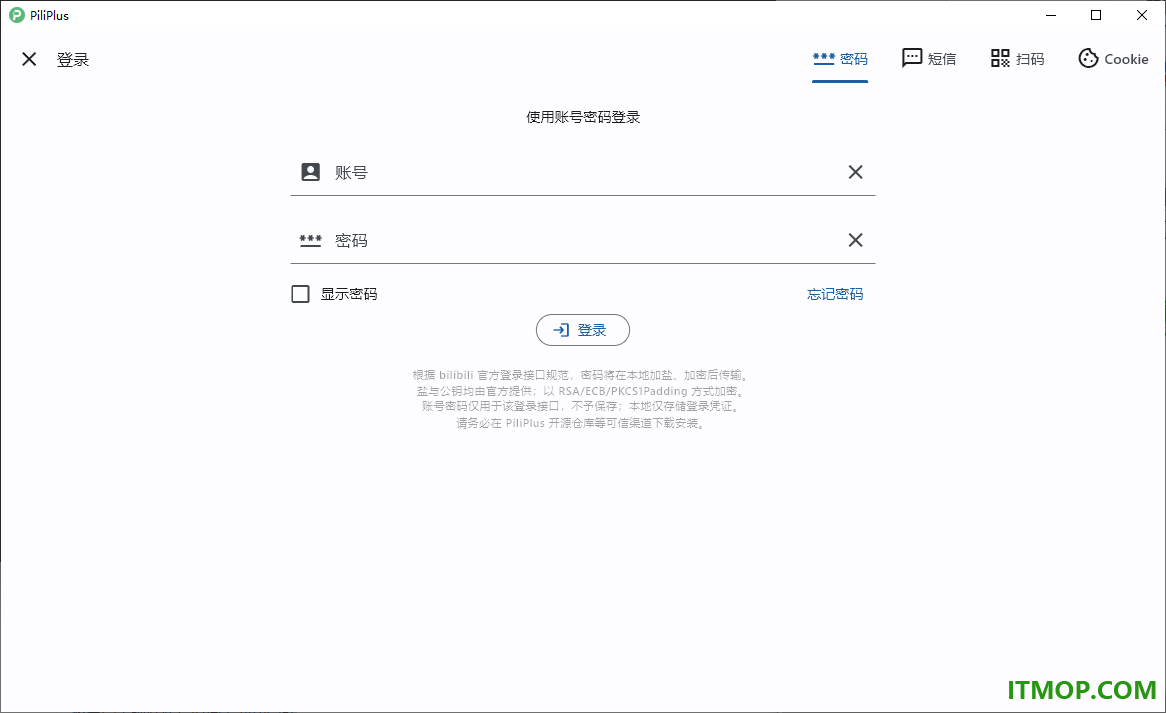1166x713 pixels.
Task: Clear the 账号 field with X icon
Action: [x=855, y=172]
